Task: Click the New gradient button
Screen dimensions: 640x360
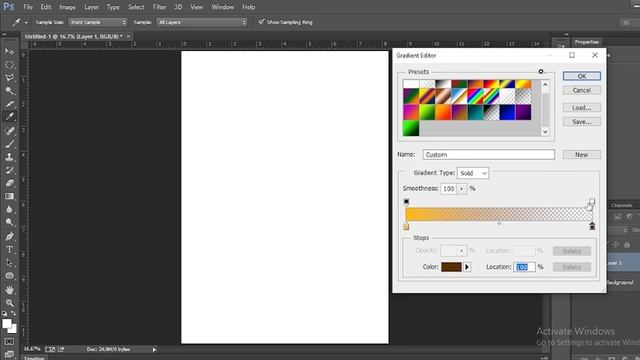Action: click(582, 155)
